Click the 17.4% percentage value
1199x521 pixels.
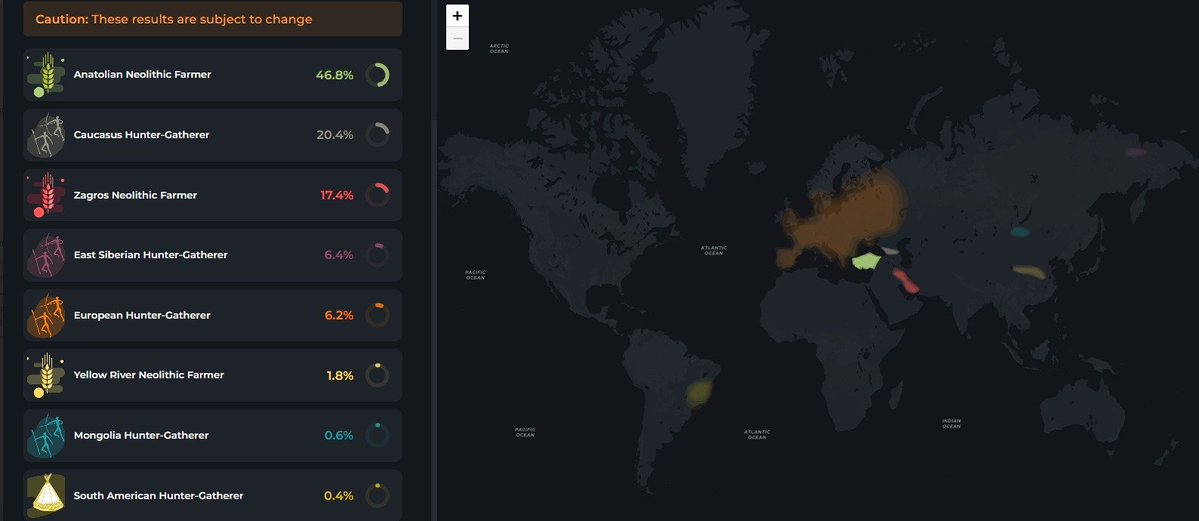pyautogui.click(x=336, y=195)
